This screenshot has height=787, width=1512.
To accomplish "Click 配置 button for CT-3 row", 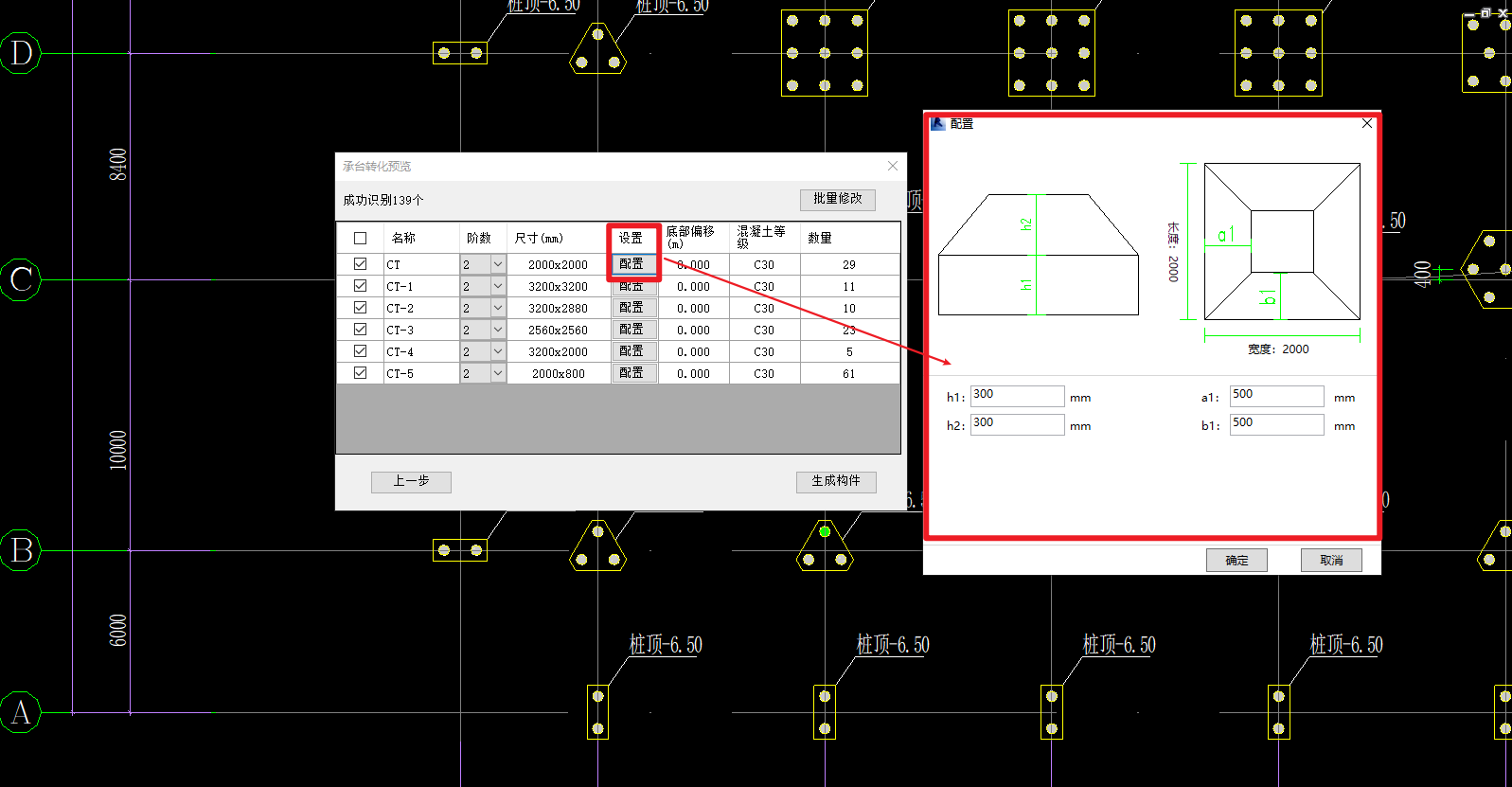I will point(633,330).
